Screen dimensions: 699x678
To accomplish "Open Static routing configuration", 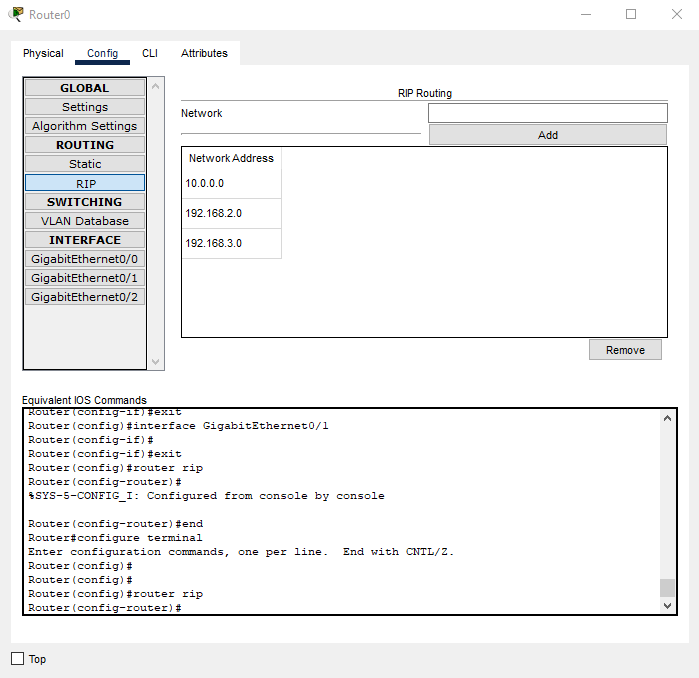I will click(x=85, y=164).
